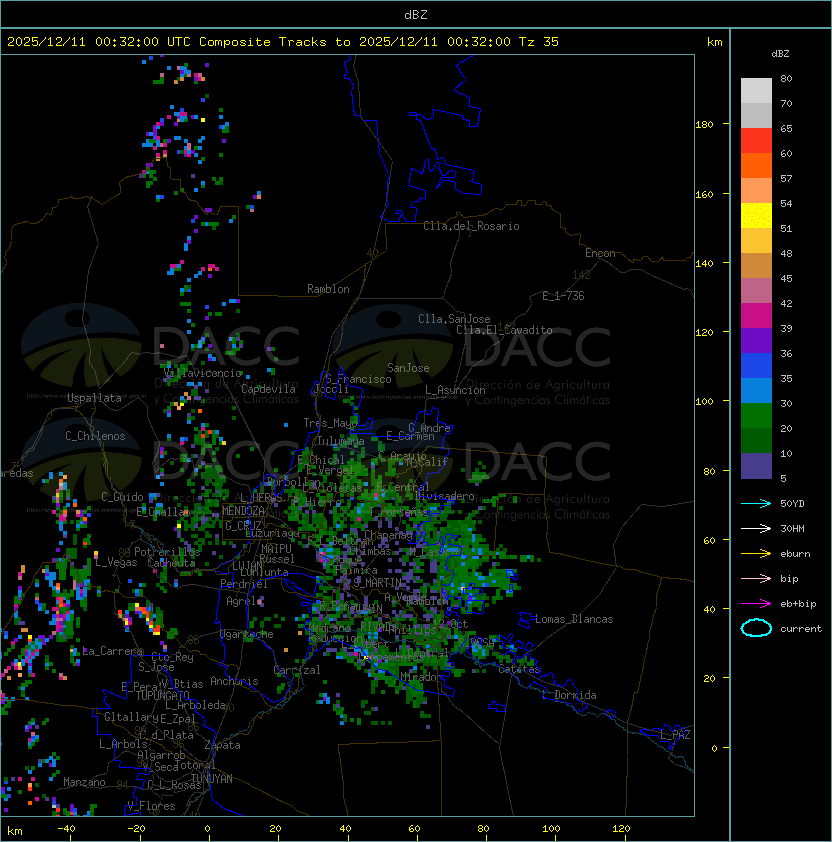
Task: Click the 'La_Carrera' map label
Action: click(112, 651)
